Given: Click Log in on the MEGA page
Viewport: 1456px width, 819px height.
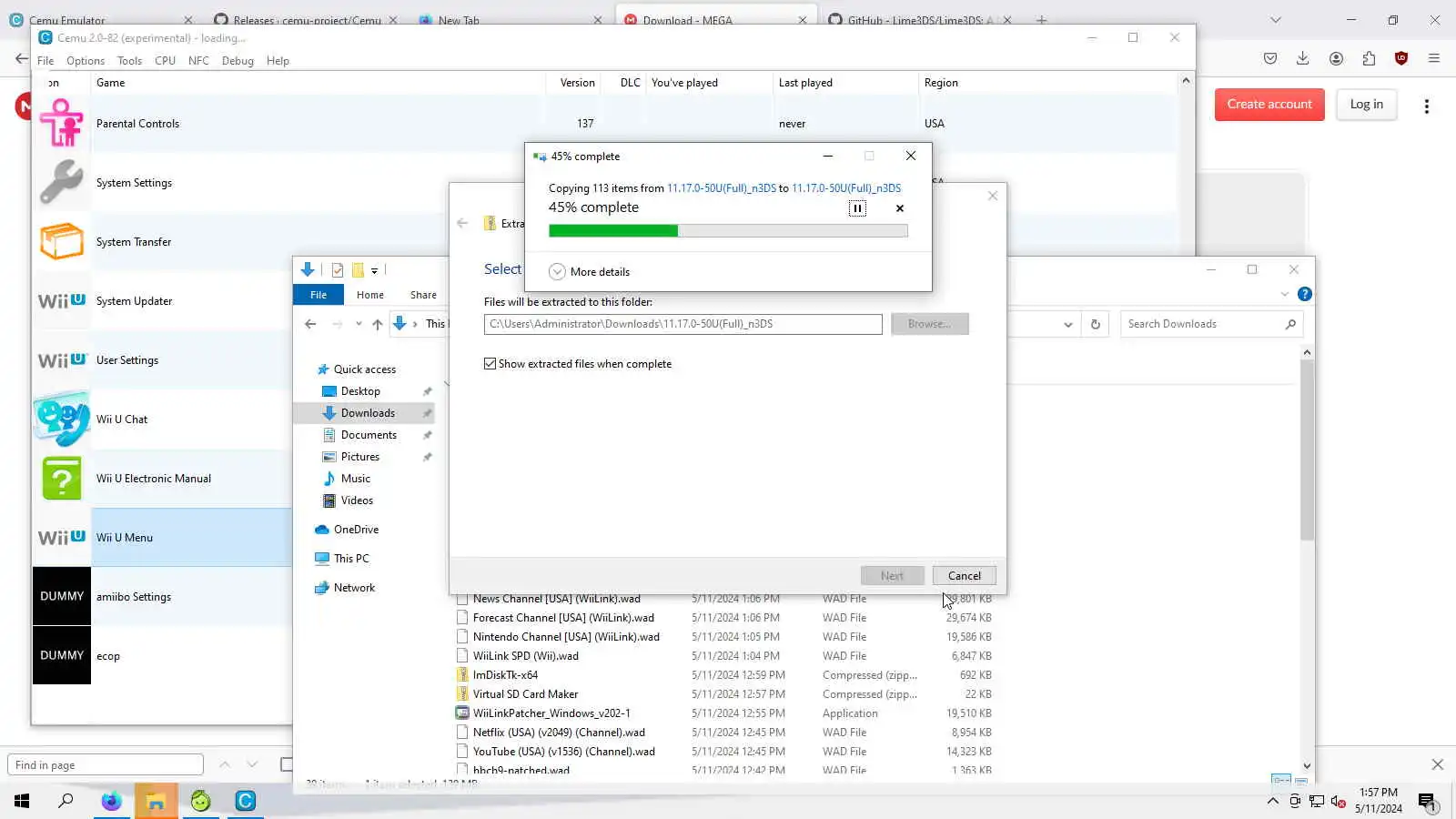Looking at the screenshot, I should click(1366, 104).
